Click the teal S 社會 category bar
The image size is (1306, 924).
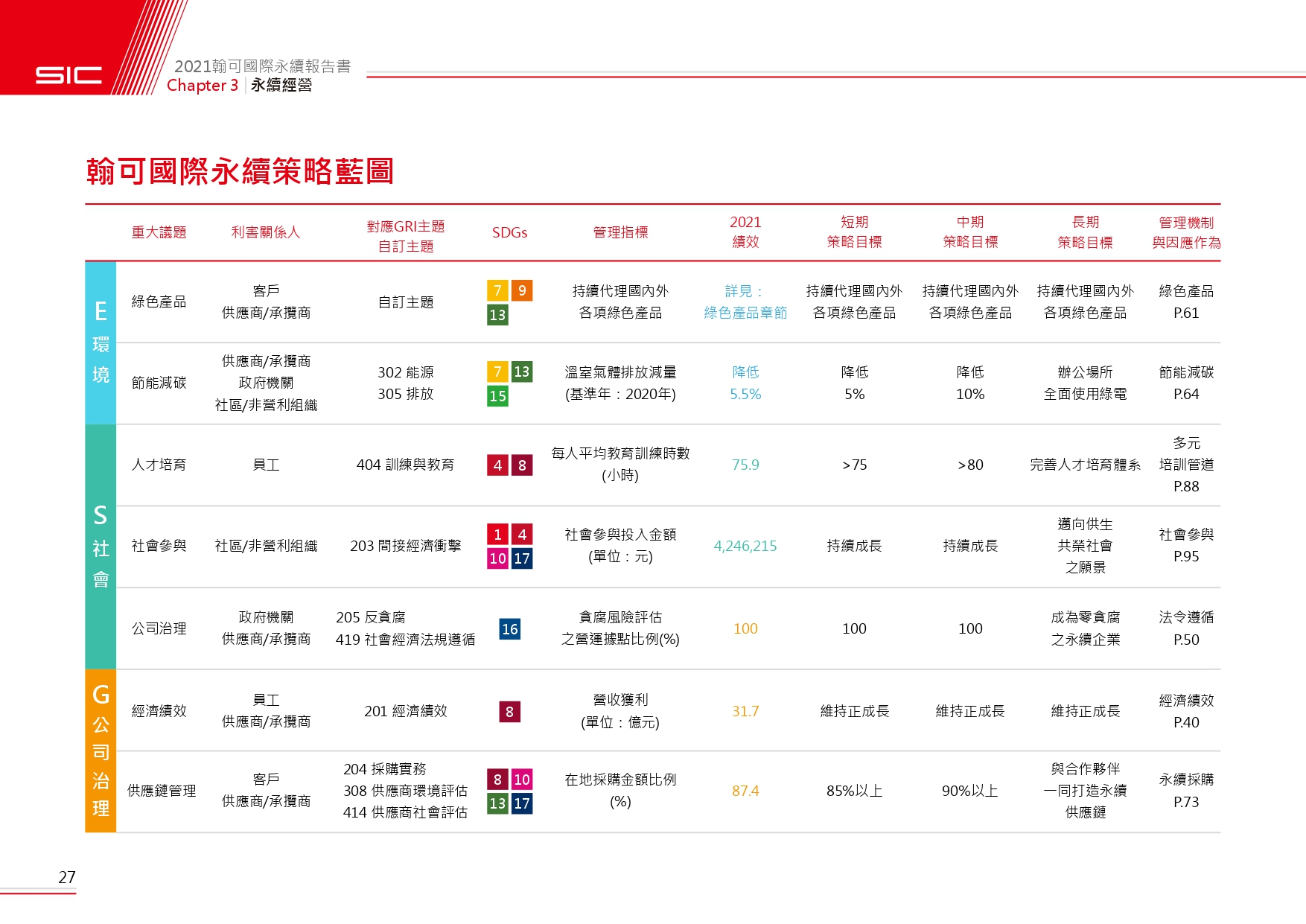[x=101, y=547]
